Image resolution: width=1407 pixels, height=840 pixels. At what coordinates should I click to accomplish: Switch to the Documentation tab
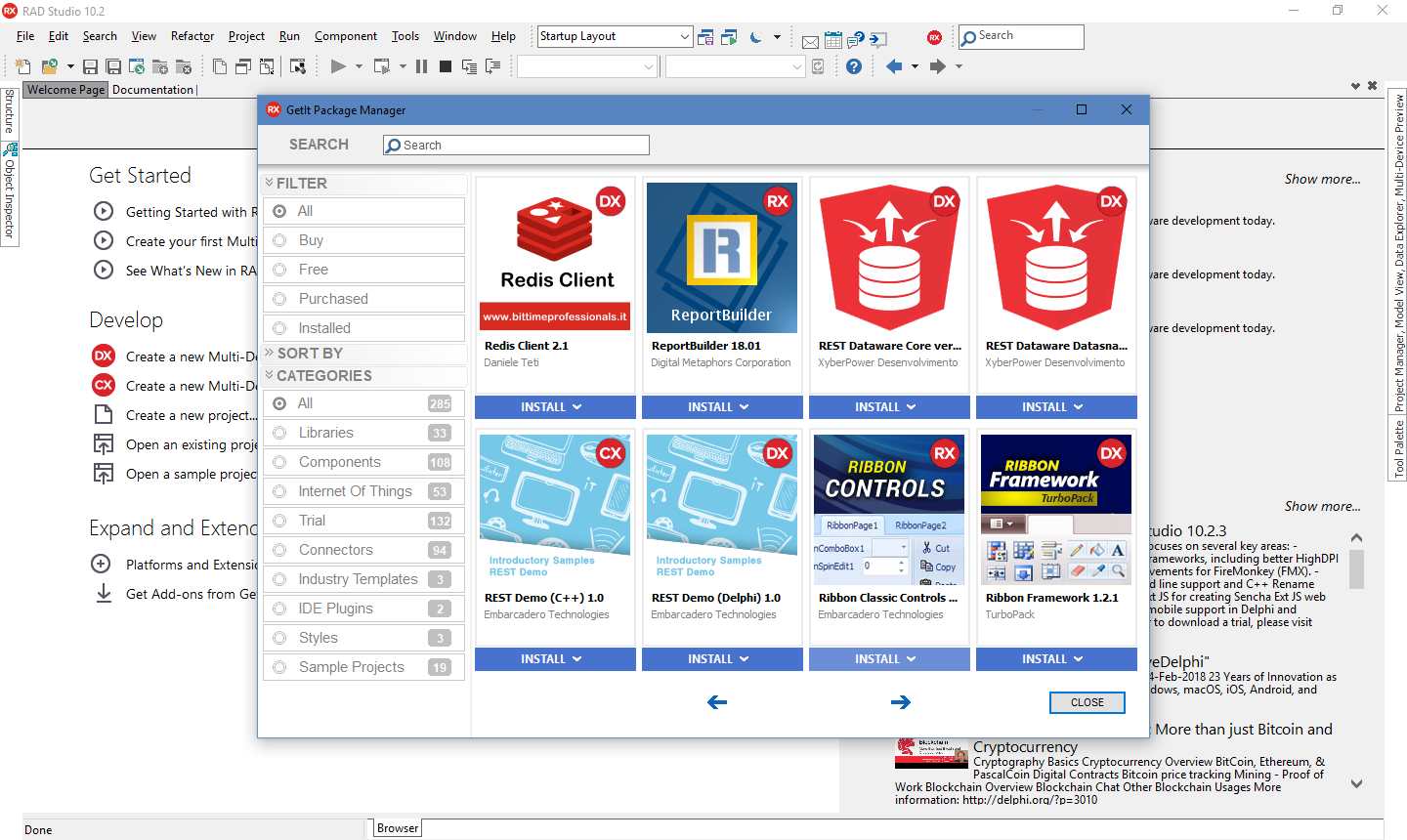pyautogui.click(x=153, y=90)
